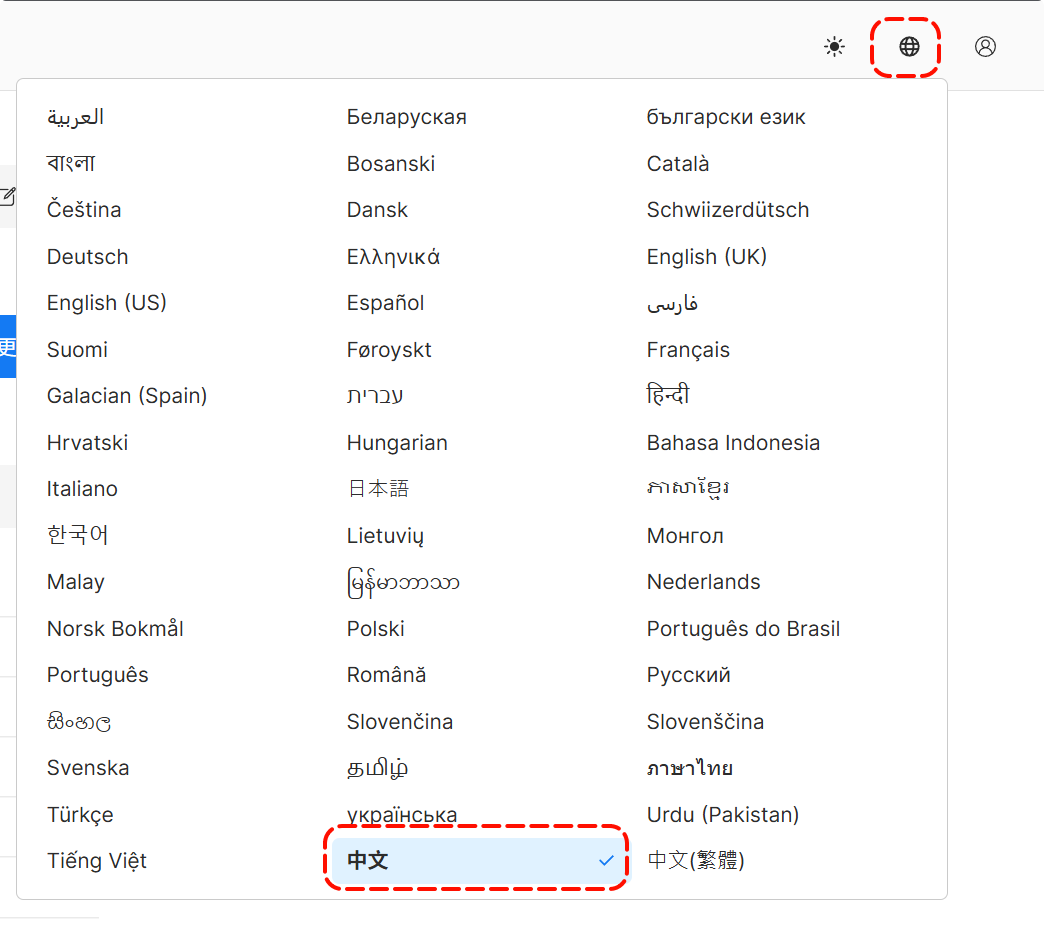The height and width of the screenshot is (930, 1044).
Task: Click the blue button at left edge
Action: (7, 346)
